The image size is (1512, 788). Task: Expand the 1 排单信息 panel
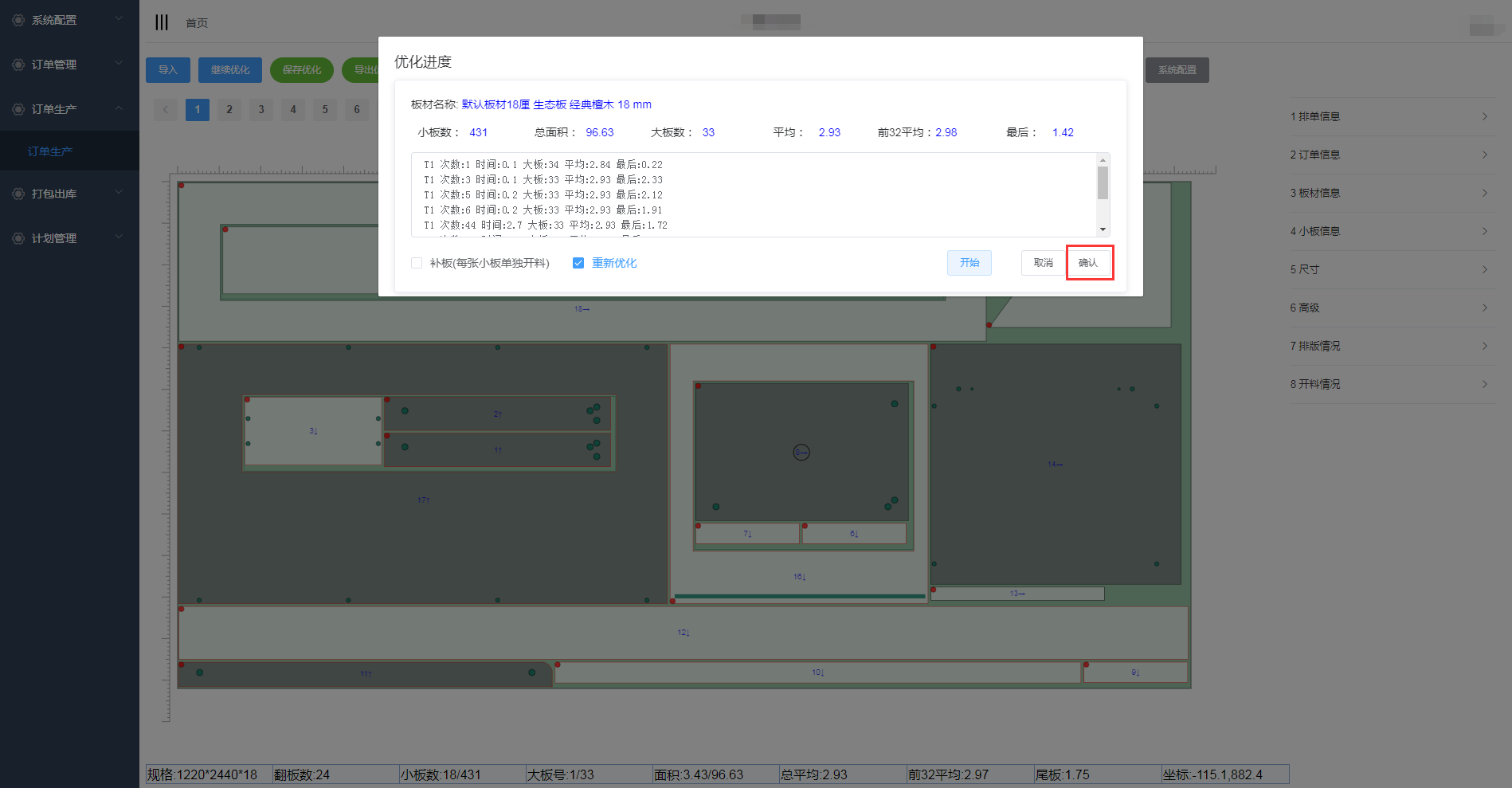(x=1390, y=116)
